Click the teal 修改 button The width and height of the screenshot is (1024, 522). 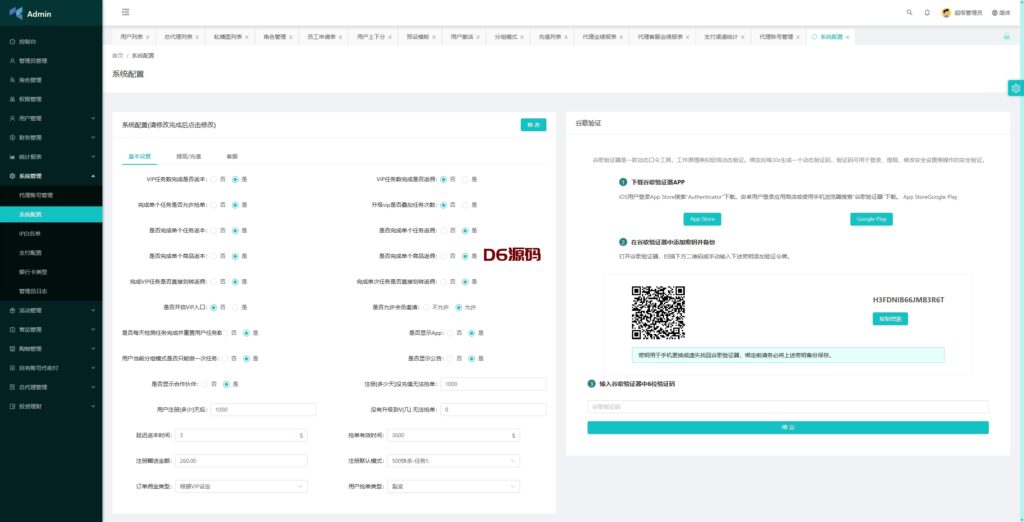pos(533,125)
